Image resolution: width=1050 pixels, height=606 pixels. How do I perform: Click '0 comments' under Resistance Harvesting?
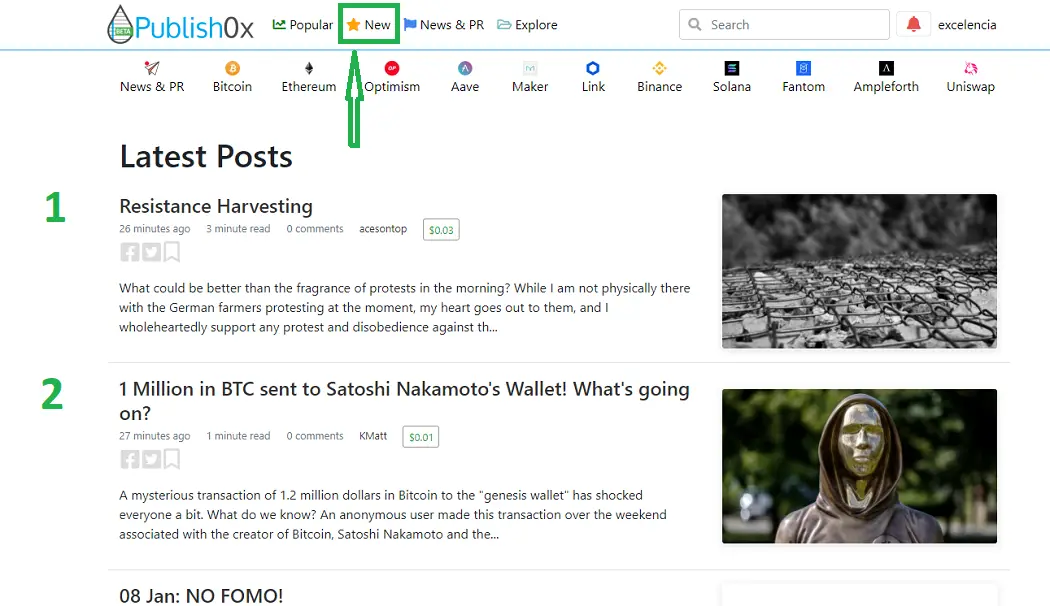coord(315,229)
